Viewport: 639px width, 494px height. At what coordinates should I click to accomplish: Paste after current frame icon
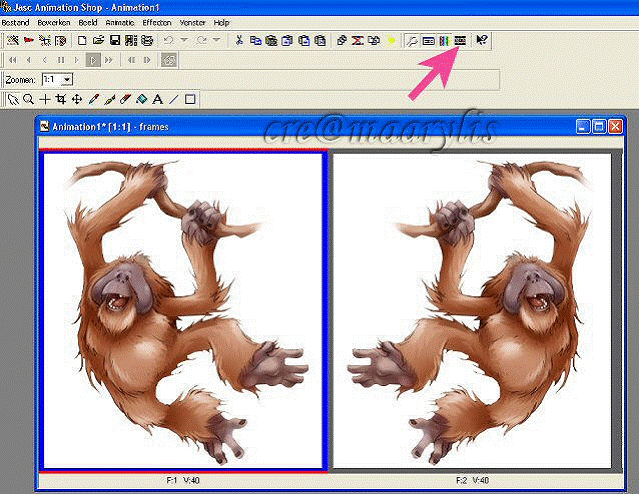(x=287, y=40)
